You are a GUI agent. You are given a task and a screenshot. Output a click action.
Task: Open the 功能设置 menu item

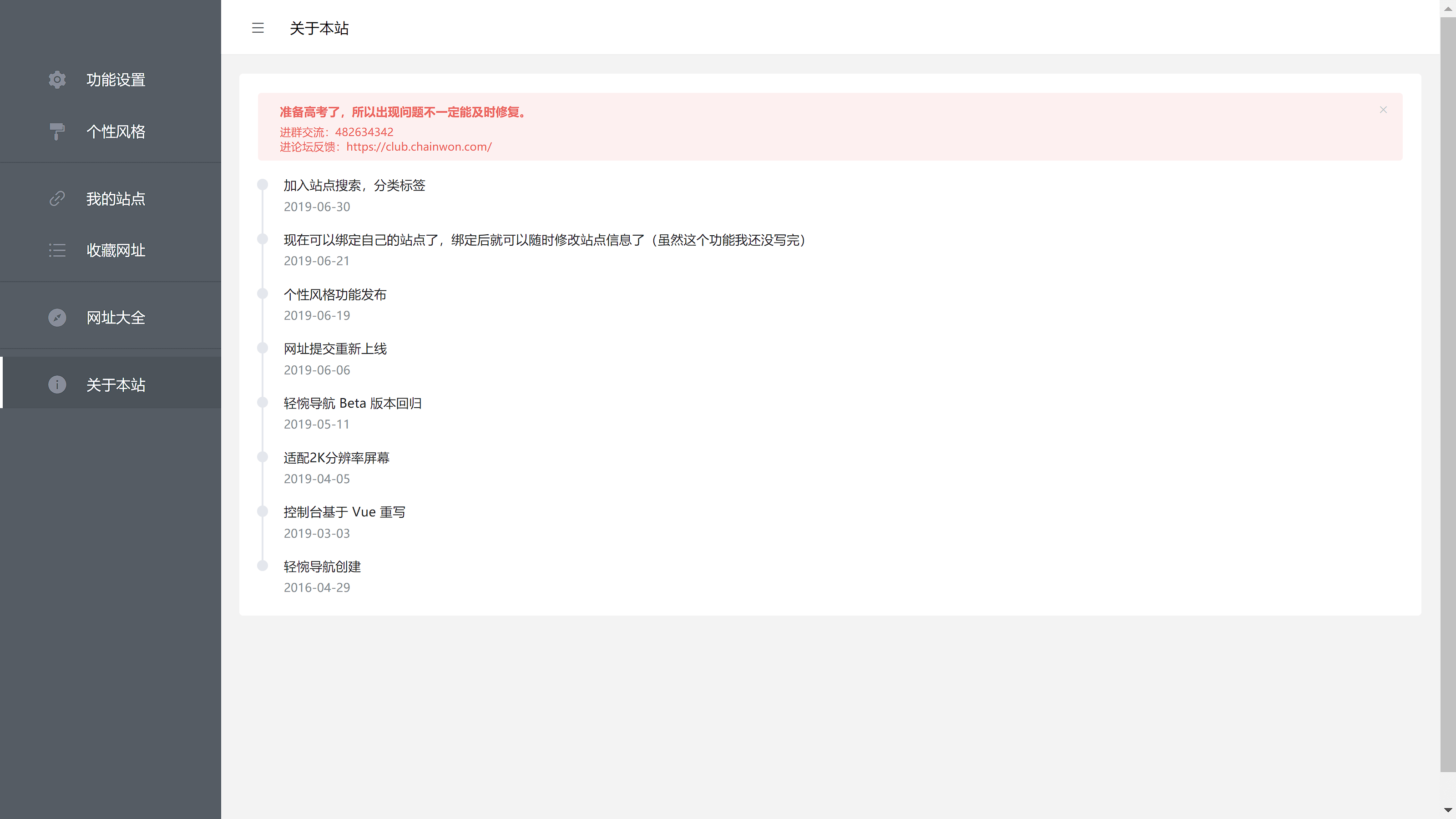(x=116, y=80)
